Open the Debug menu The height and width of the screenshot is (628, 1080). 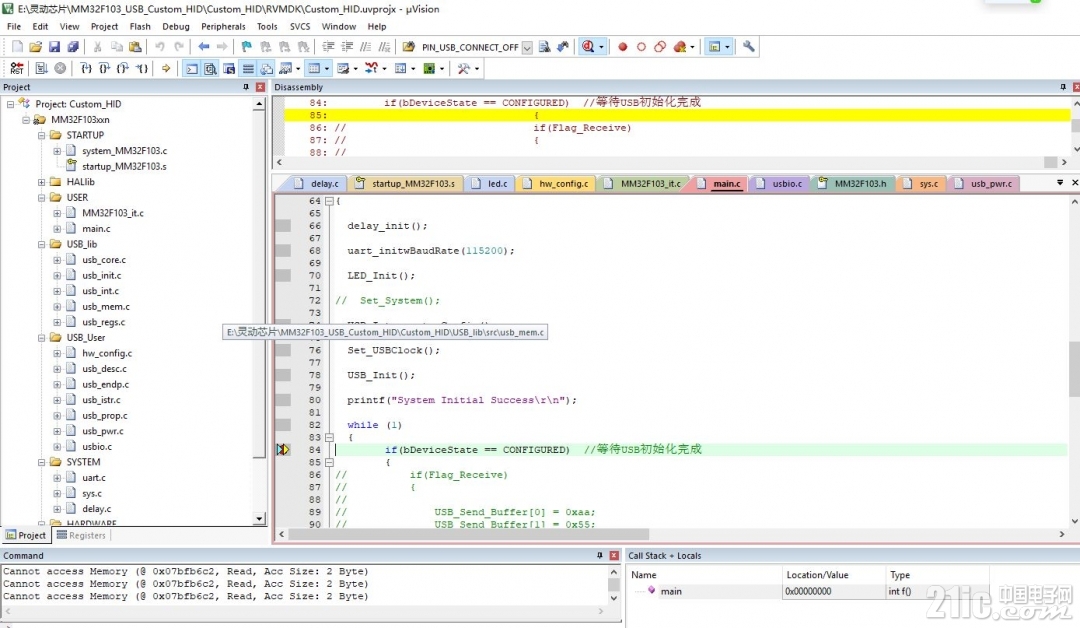[x=176, y=26]
